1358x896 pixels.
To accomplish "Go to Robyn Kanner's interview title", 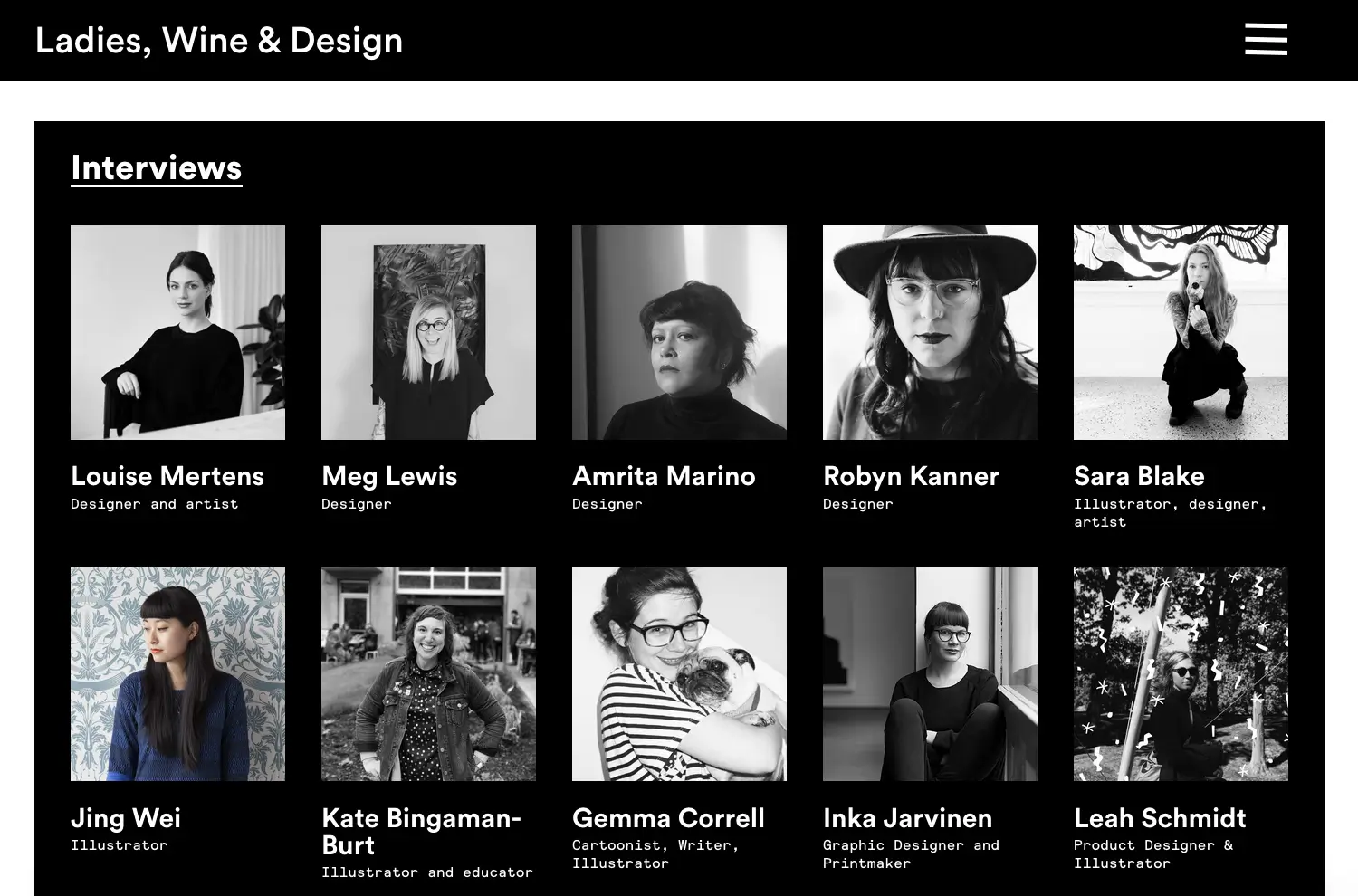I will tap(911, 476).
